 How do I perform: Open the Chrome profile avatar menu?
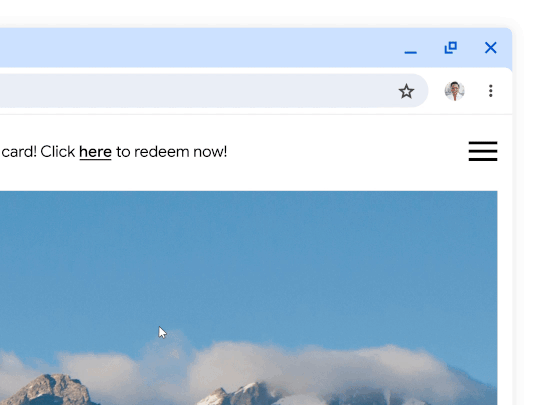454,91
